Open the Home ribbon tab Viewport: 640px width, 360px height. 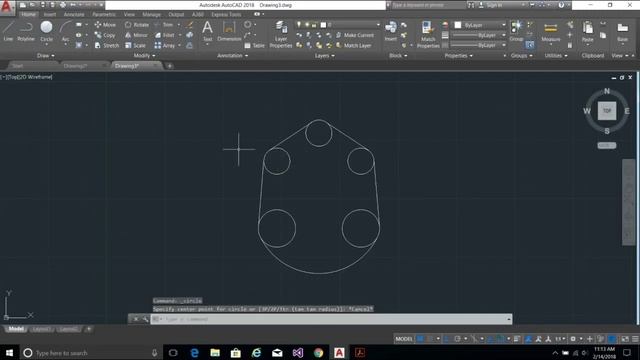point(28,14)
